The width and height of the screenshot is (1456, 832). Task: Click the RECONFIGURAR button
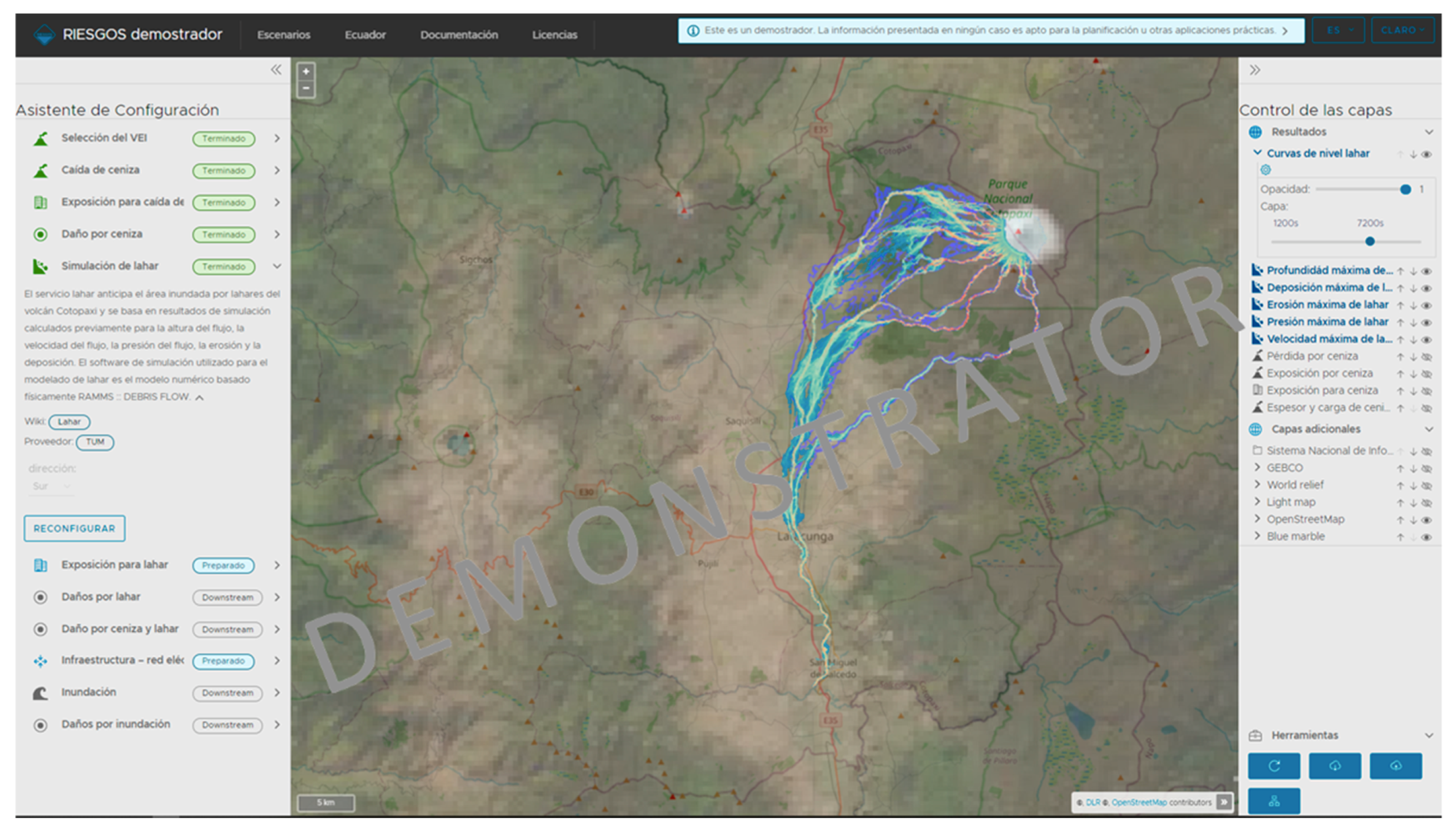click(x=74, y=528)
